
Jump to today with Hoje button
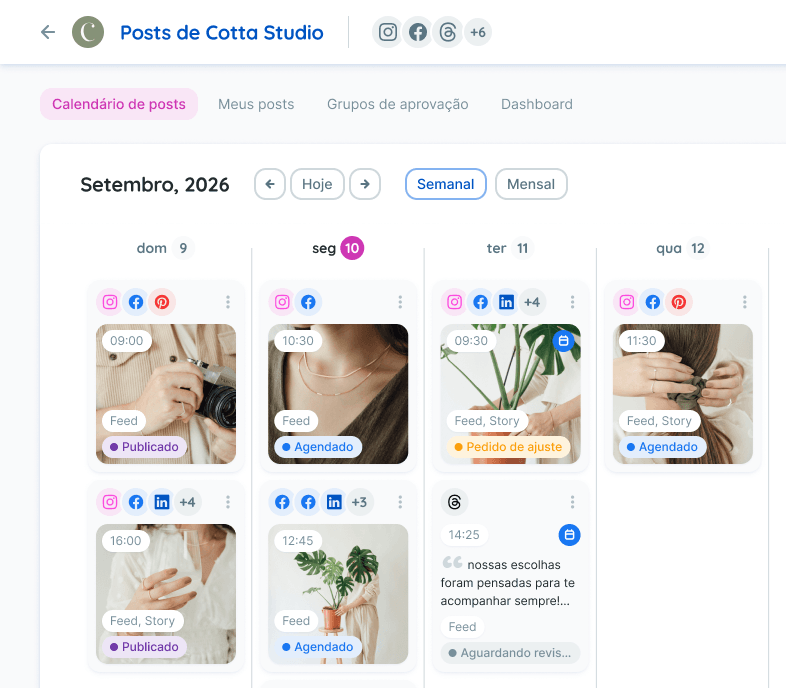point(317,184)
